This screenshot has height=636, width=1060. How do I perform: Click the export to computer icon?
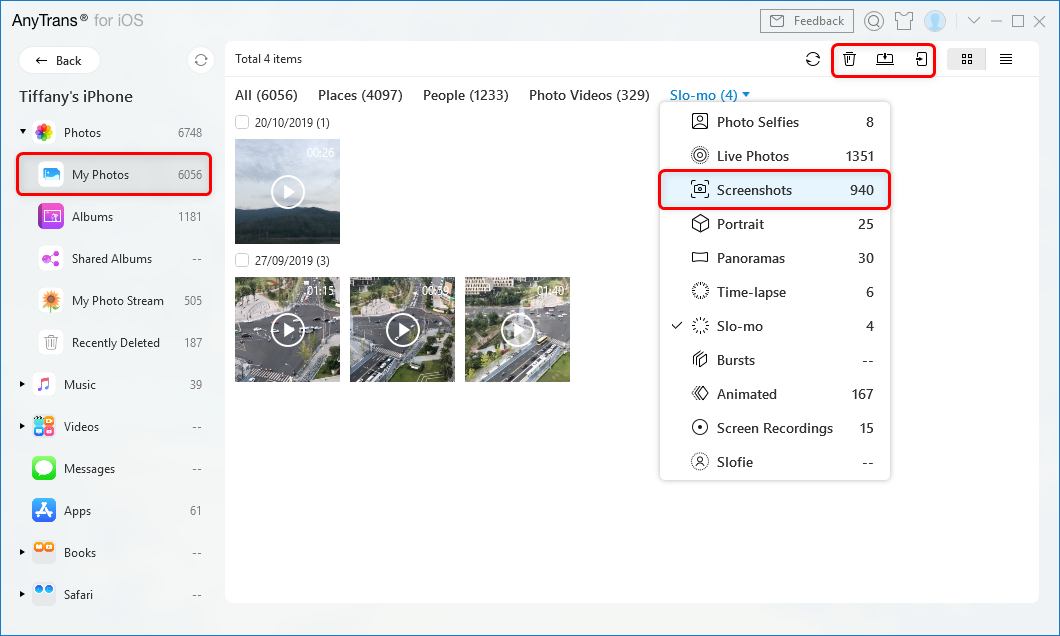(x=885, y=59)
